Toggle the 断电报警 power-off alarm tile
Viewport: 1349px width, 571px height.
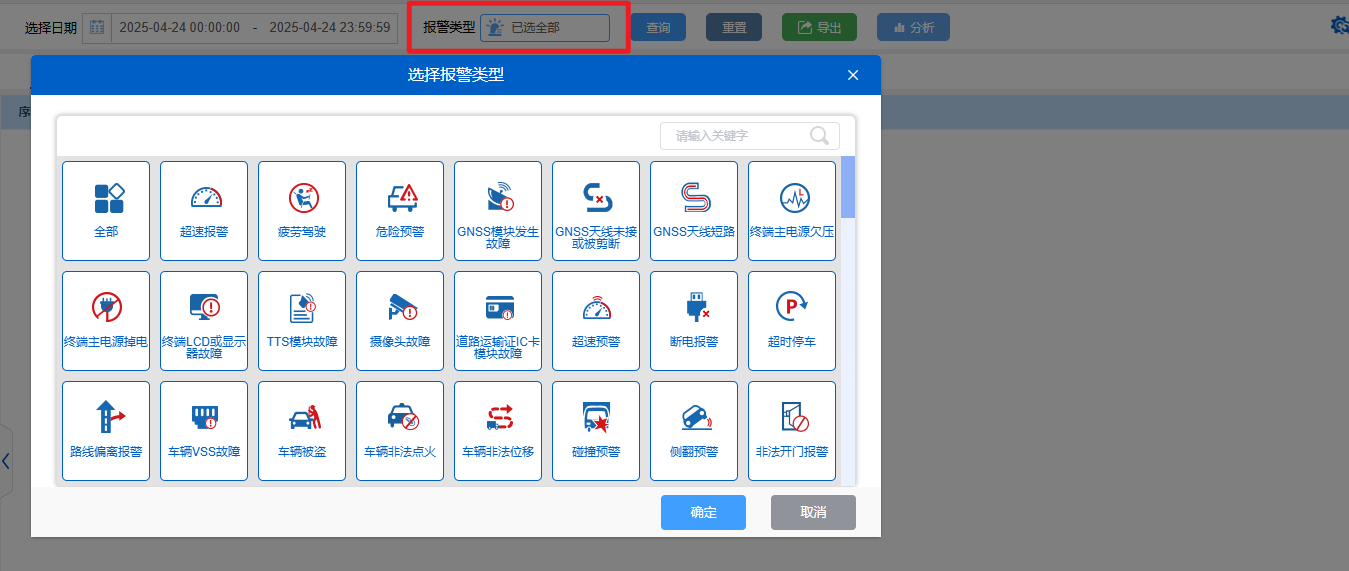[x=694, y=320]
